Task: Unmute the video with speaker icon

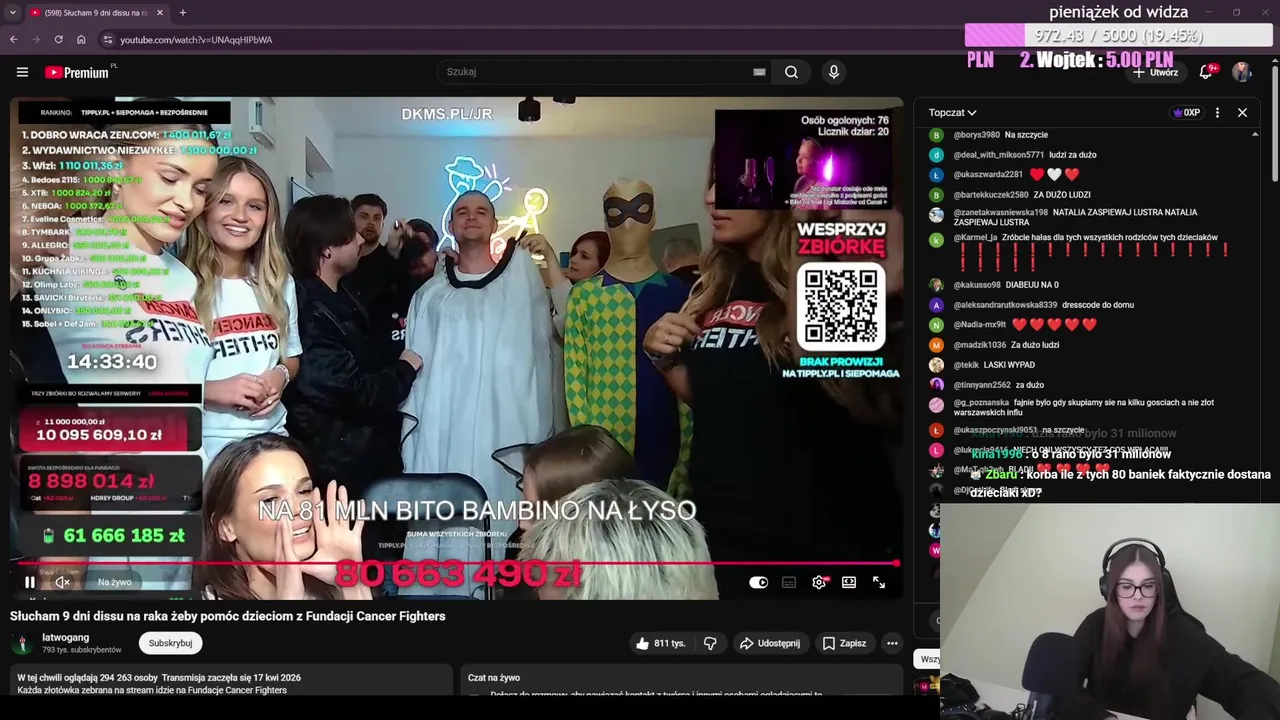Action: click(x=62, y=582)
